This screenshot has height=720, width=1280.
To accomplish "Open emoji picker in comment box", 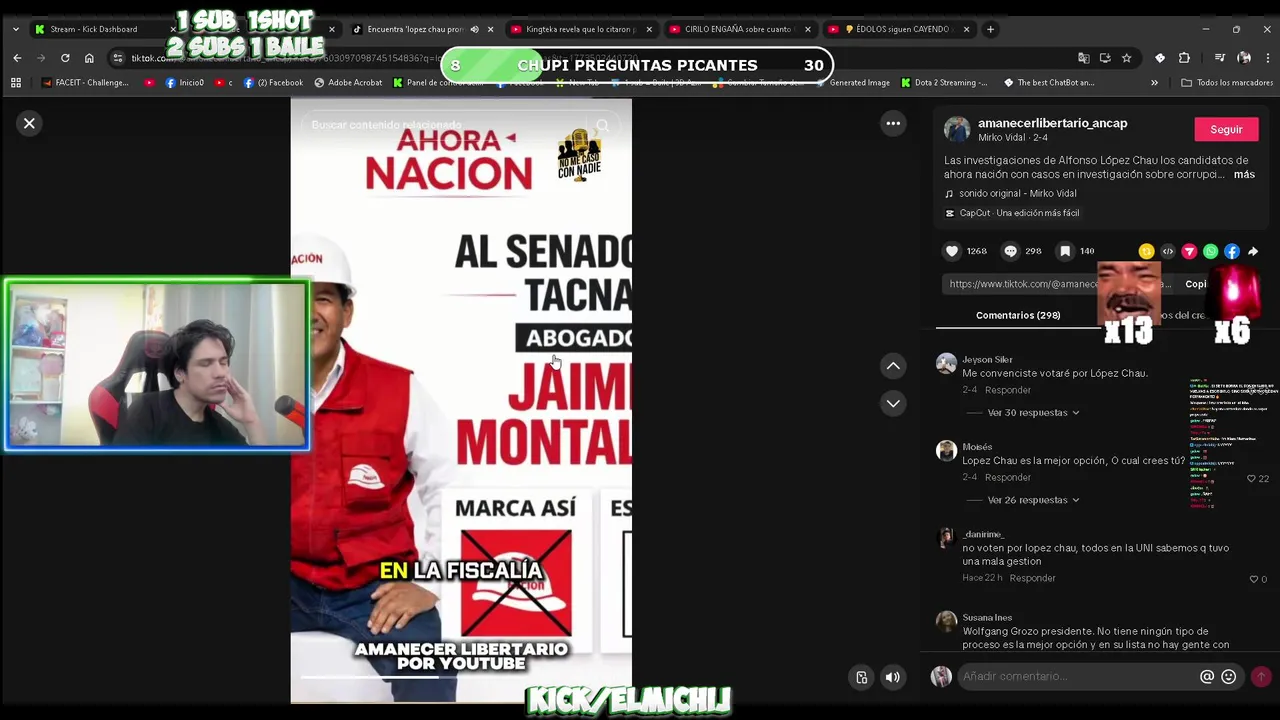I will (x=1229, y=677).
